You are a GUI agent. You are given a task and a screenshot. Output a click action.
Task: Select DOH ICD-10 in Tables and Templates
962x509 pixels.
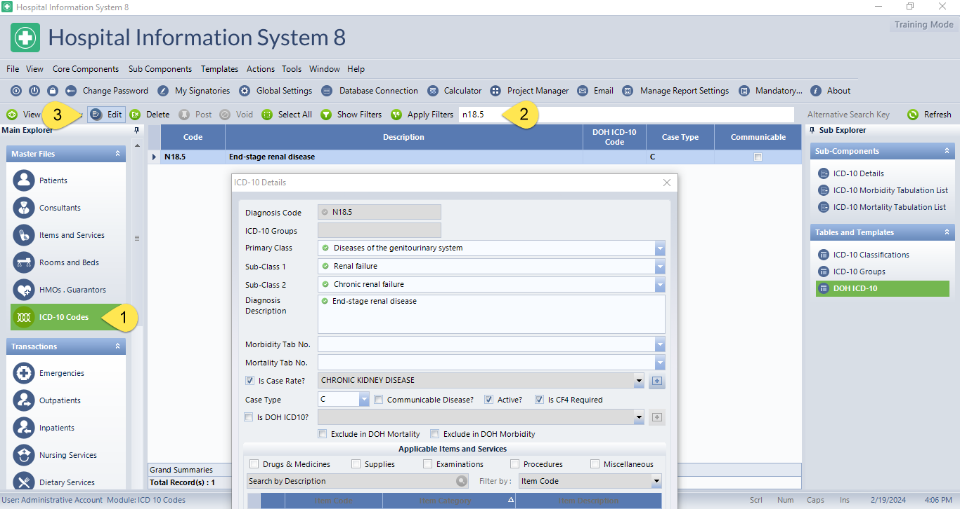tap(858, 288)
